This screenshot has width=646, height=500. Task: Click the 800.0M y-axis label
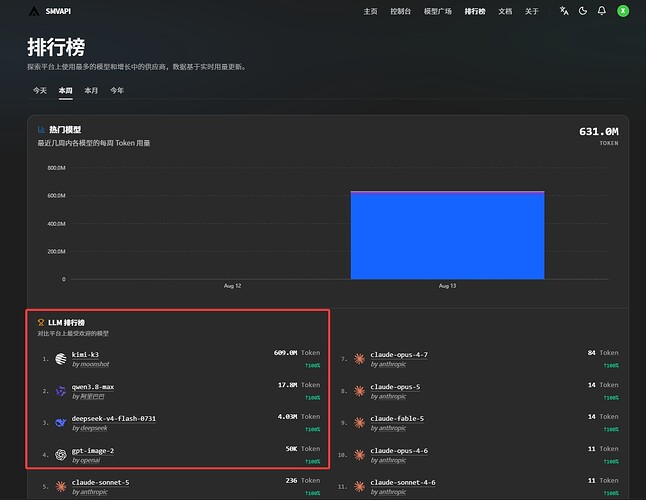click(56, 168)
